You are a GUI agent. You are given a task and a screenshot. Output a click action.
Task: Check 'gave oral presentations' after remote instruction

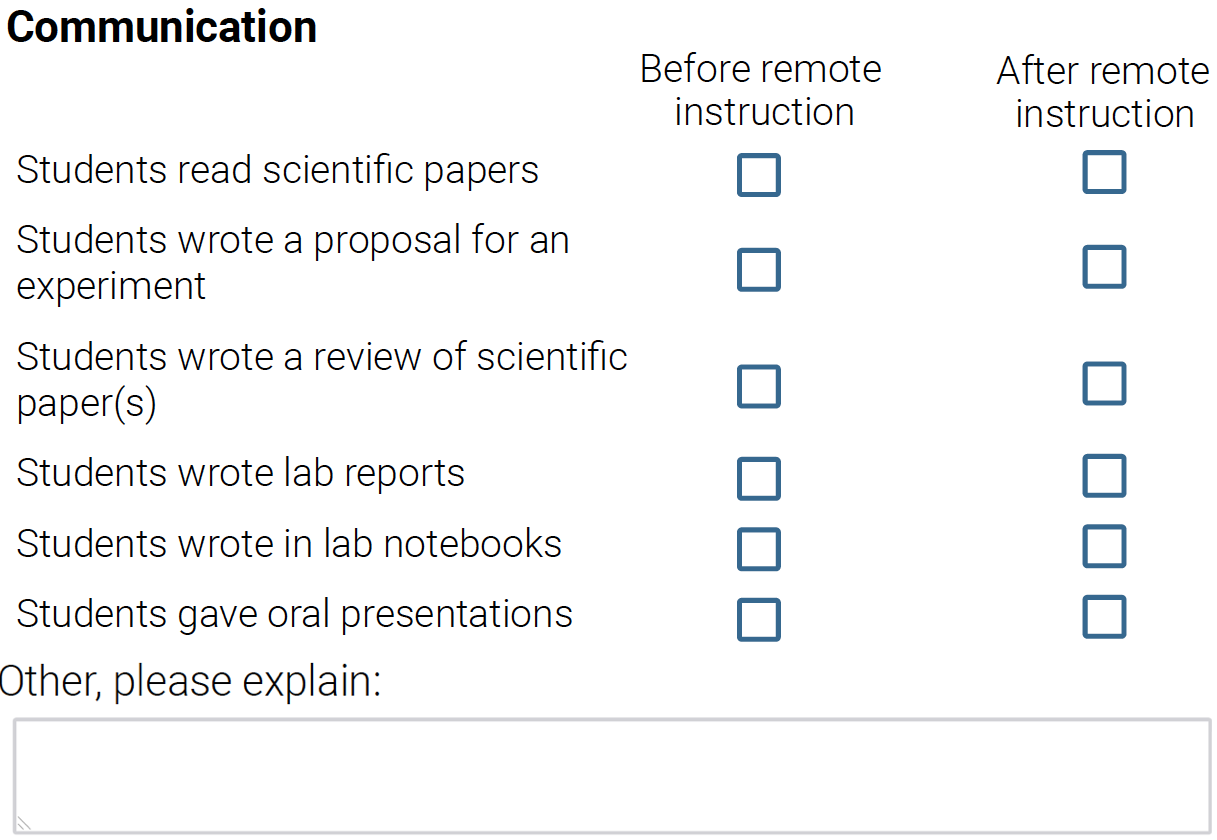(1103, 617)
